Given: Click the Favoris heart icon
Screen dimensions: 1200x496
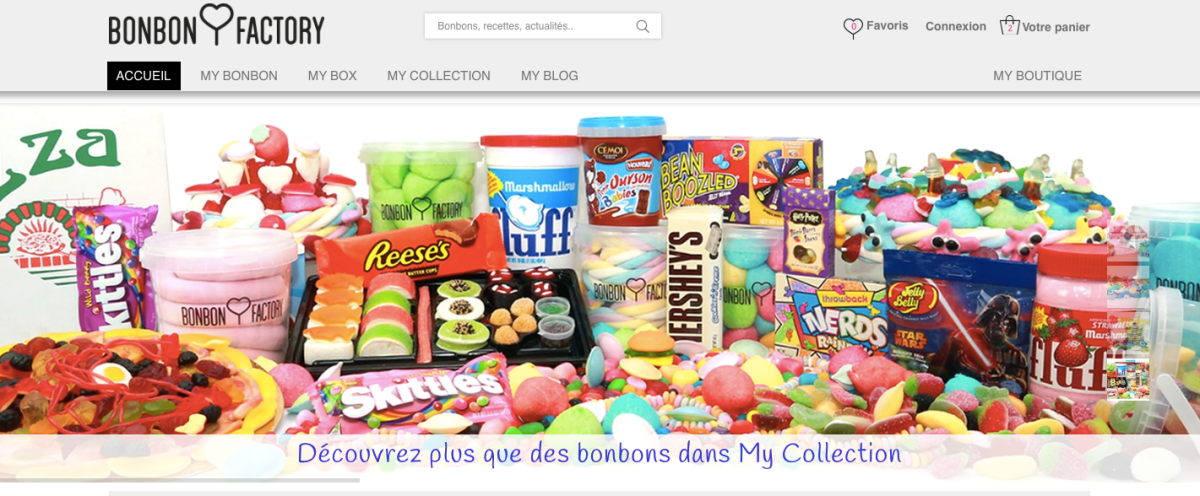Looking at the screenshot, I should [852, 28].
